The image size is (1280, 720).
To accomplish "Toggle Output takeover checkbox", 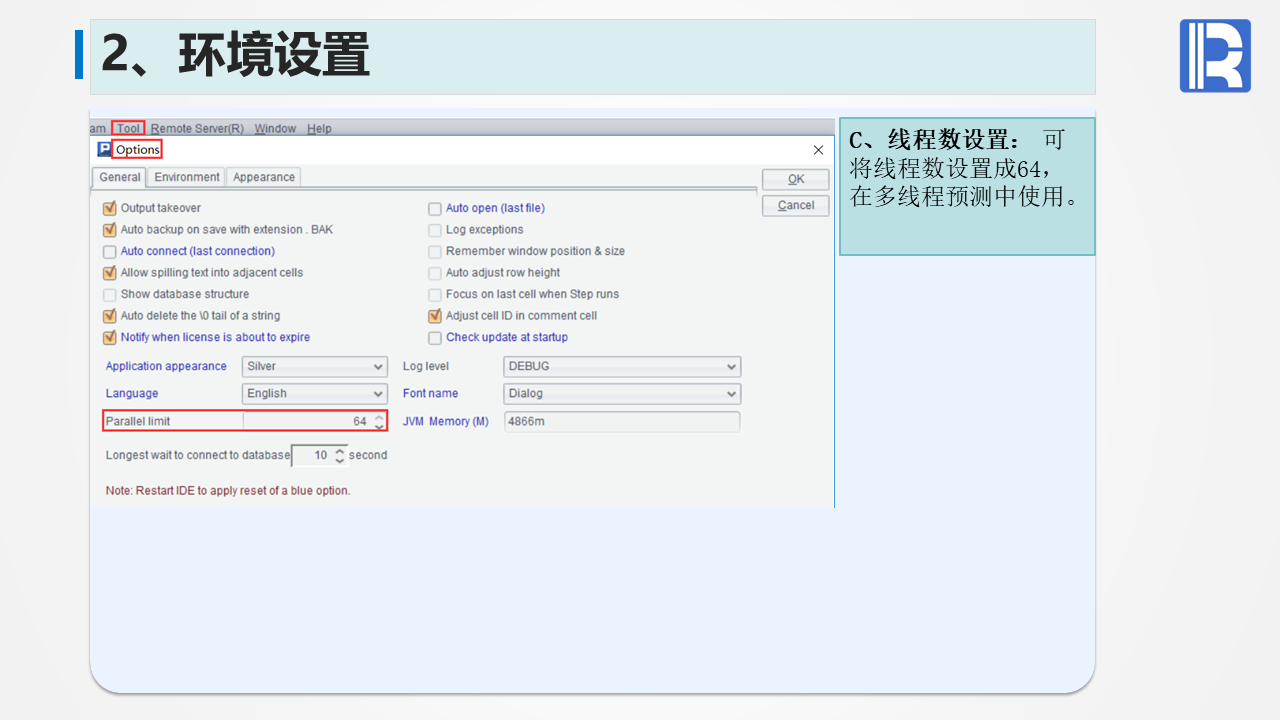I will 110,208.
